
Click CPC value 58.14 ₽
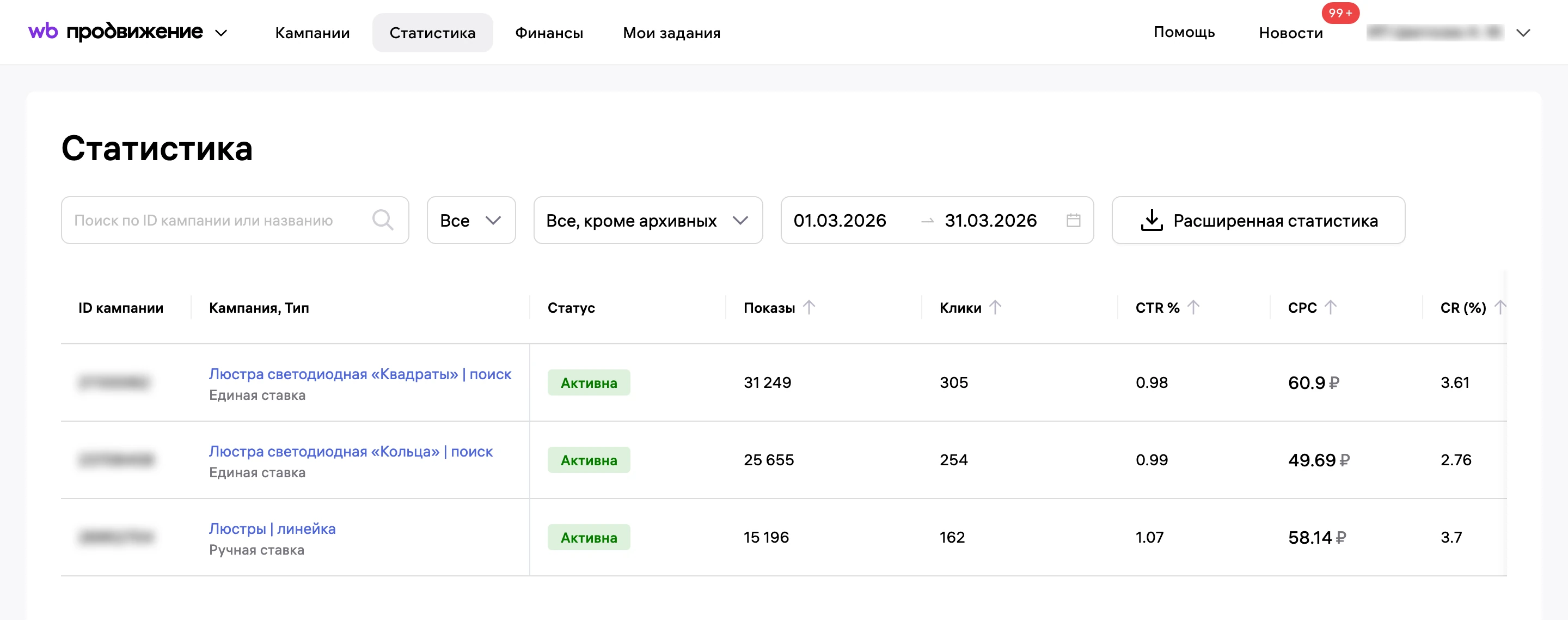pyautogui.click(x=1316, y=537)
